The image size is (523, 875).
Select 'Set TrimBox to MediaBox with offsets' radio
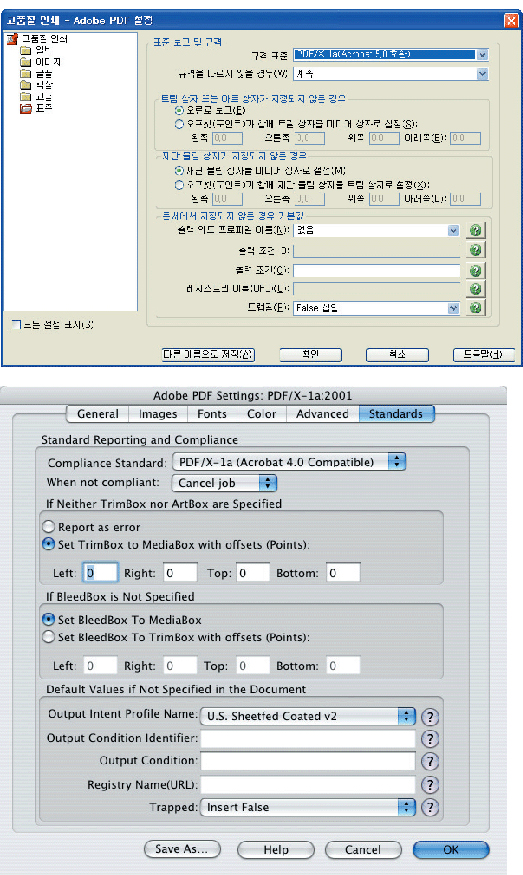click(49, 544)
